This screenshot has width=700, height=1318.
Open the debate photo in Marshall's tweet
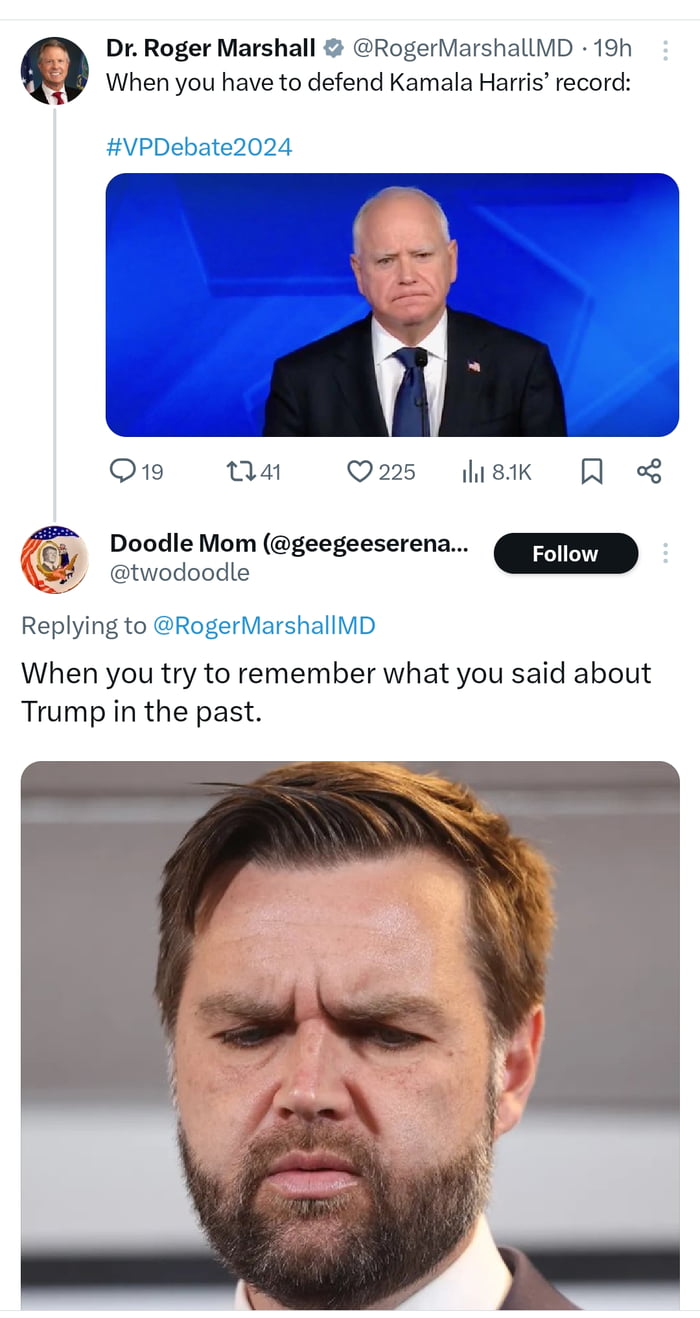point(392,305)
